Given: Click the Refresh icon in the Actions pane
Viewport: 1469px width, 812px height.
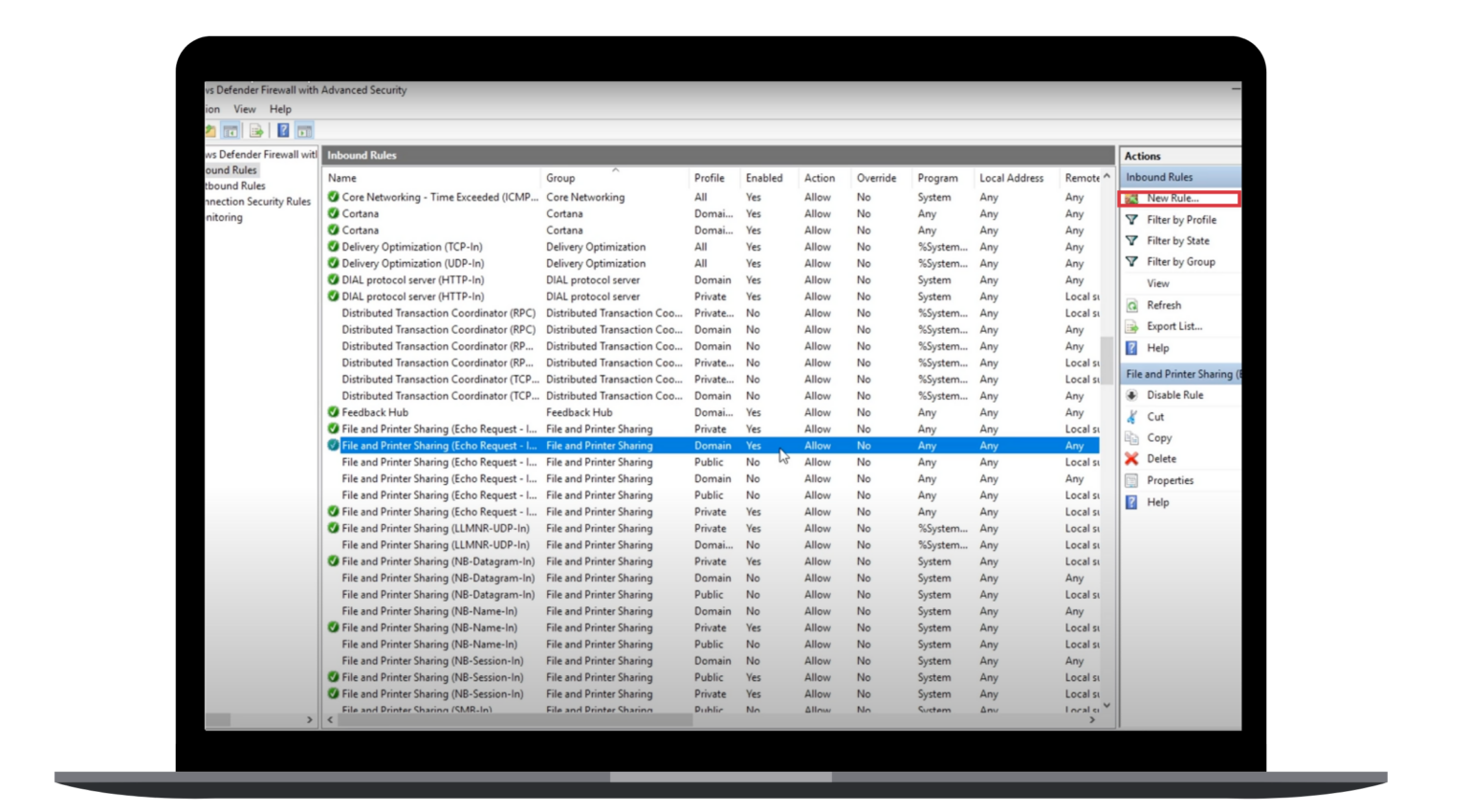Looking at the screenshot, I should 1133,304.
